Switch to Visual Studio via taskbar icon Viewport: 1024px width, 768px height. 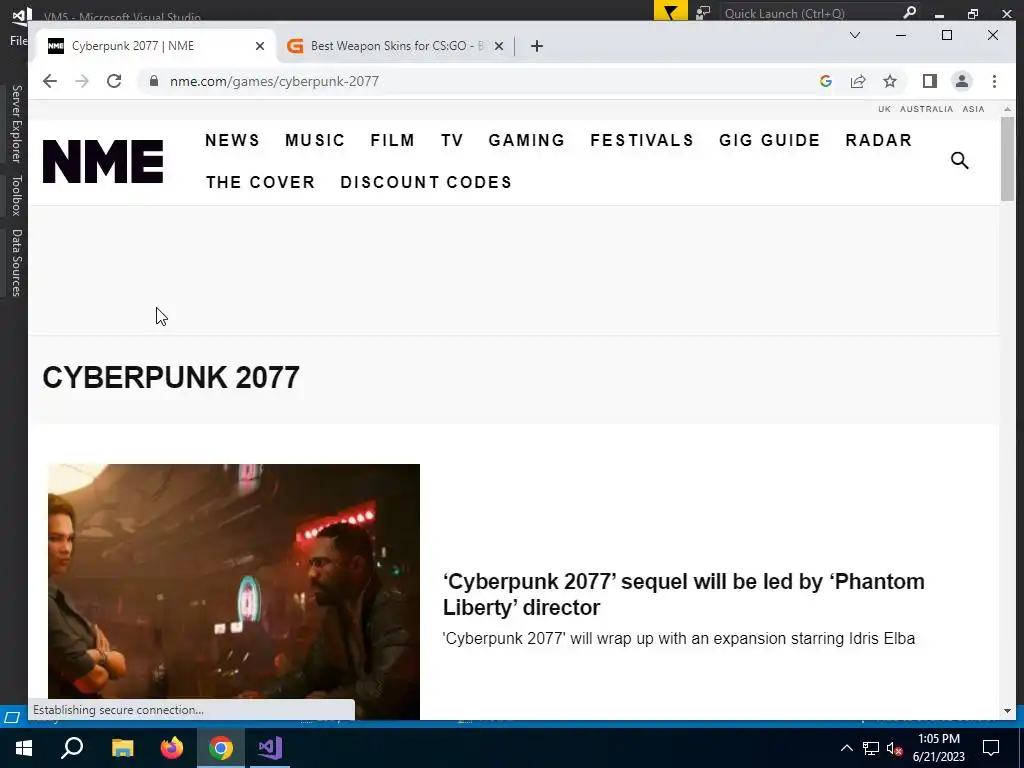point(270,748)
